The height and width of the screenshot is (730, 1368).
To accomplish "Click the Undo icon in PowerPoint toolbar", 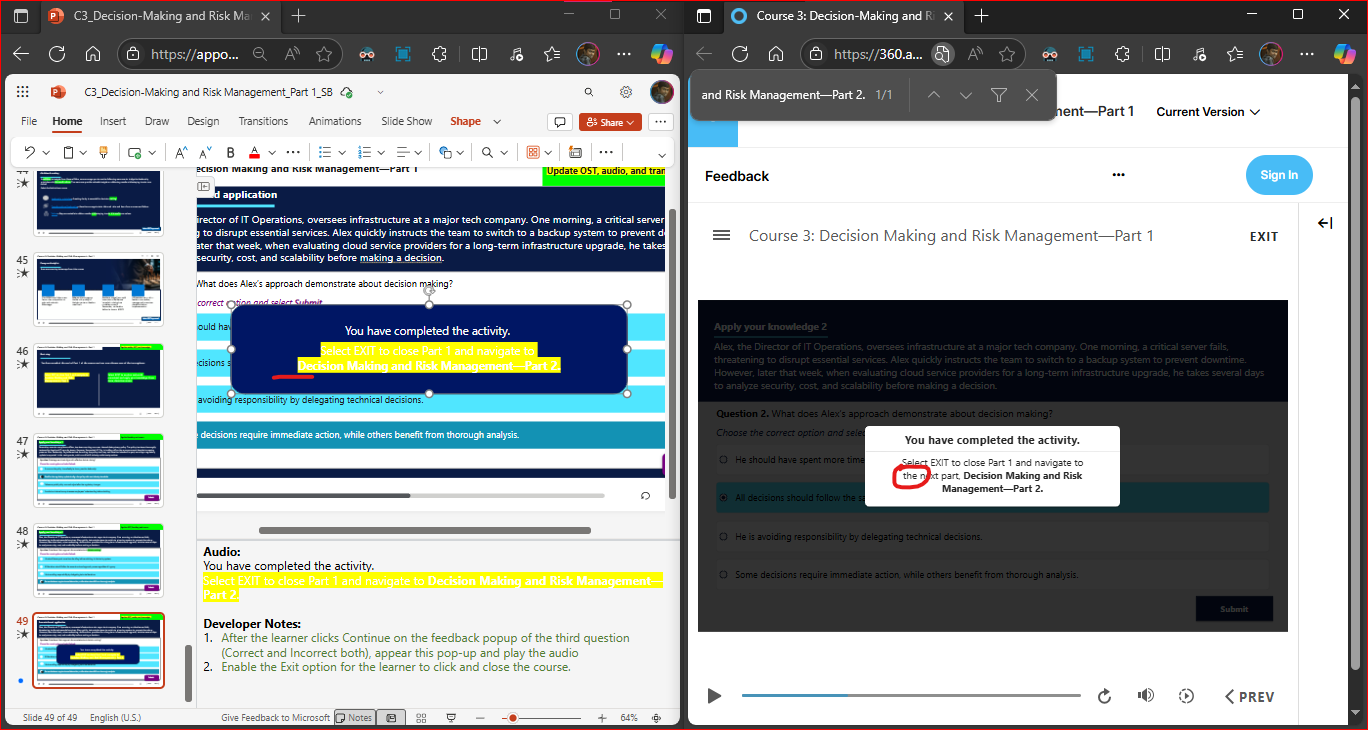I will [30, 152].
